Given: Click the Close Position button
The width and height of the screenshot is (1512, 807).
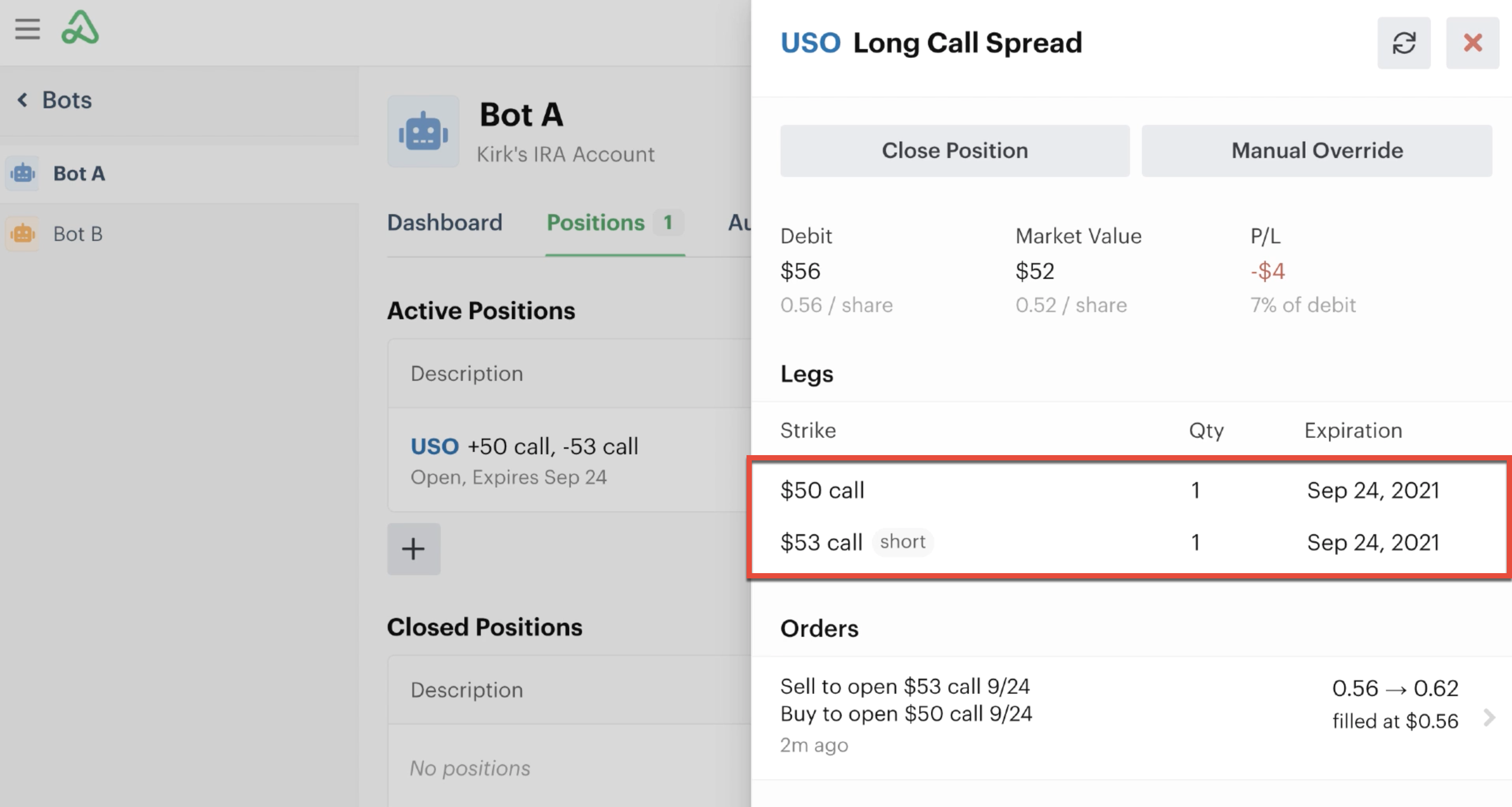Looking at the screenshot, I should pos(954,150).
